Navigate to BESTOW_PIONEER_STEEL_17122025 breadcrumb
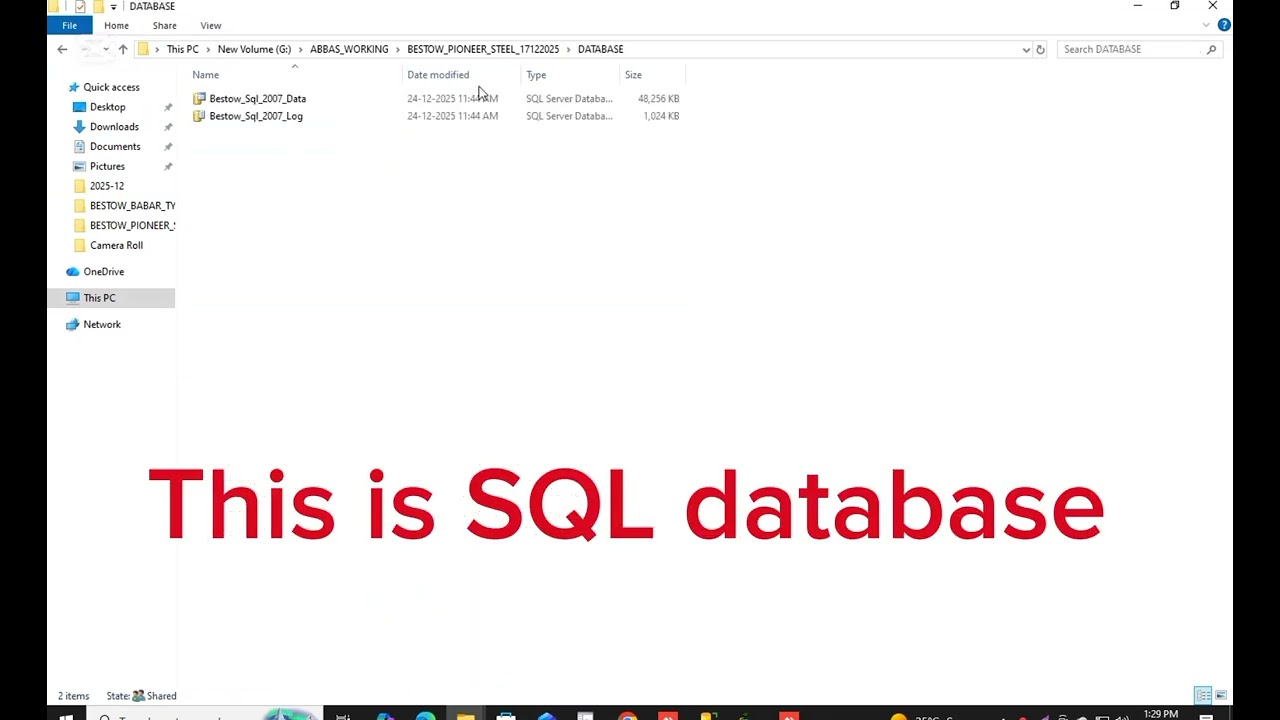The image size is (1280, 720). [483, 49]
